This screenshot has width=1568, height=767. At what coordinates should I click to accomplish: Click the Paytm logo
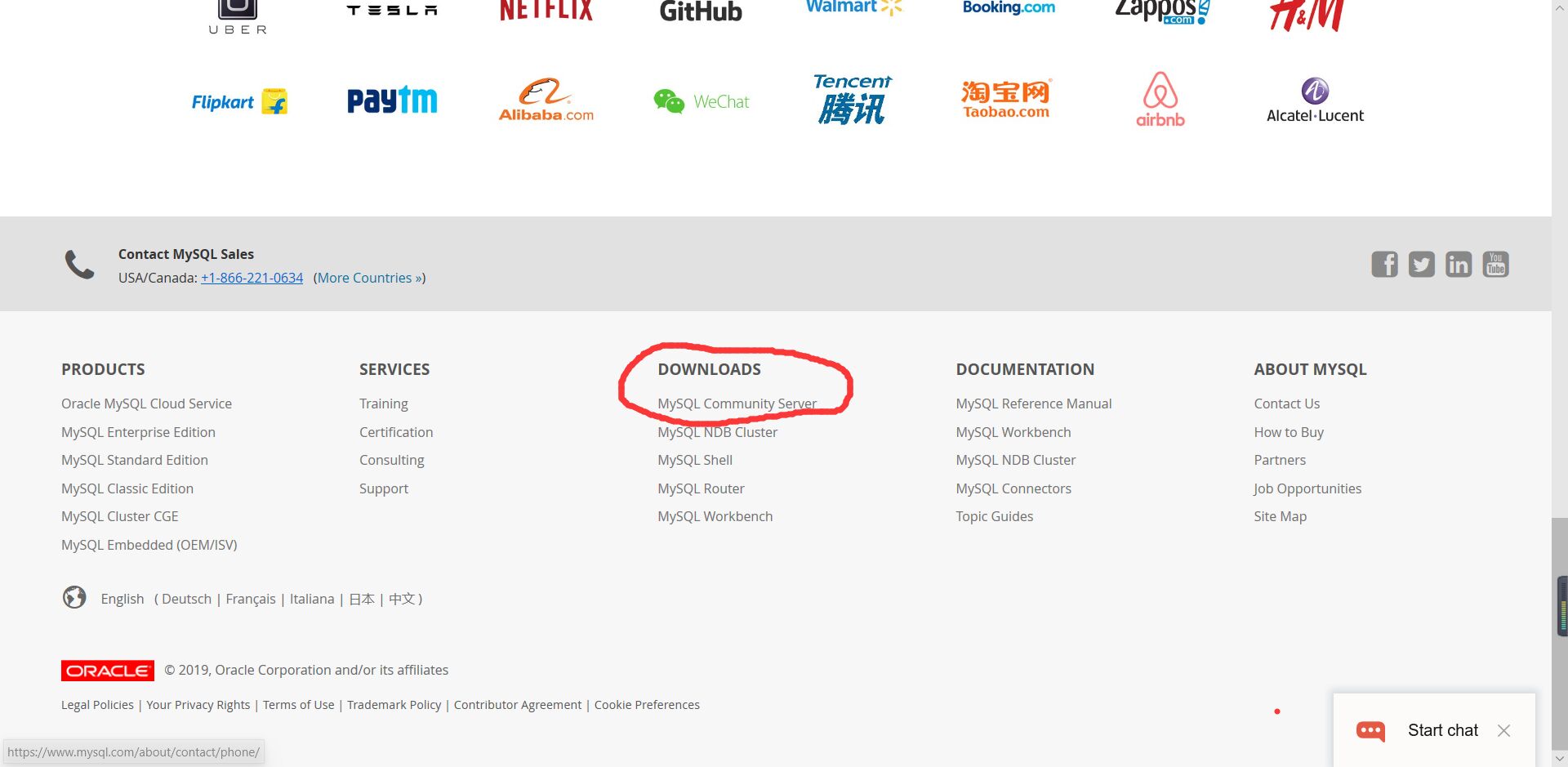tap(392, 100)
